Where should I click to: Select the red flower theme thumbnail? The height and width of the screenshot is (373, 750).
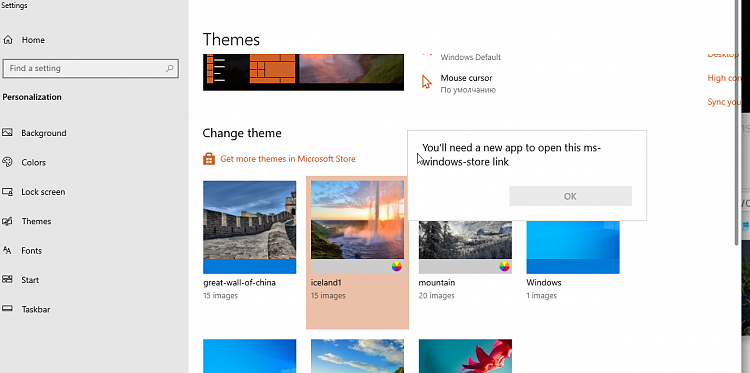pyautogui.click(x=465, y=356)
